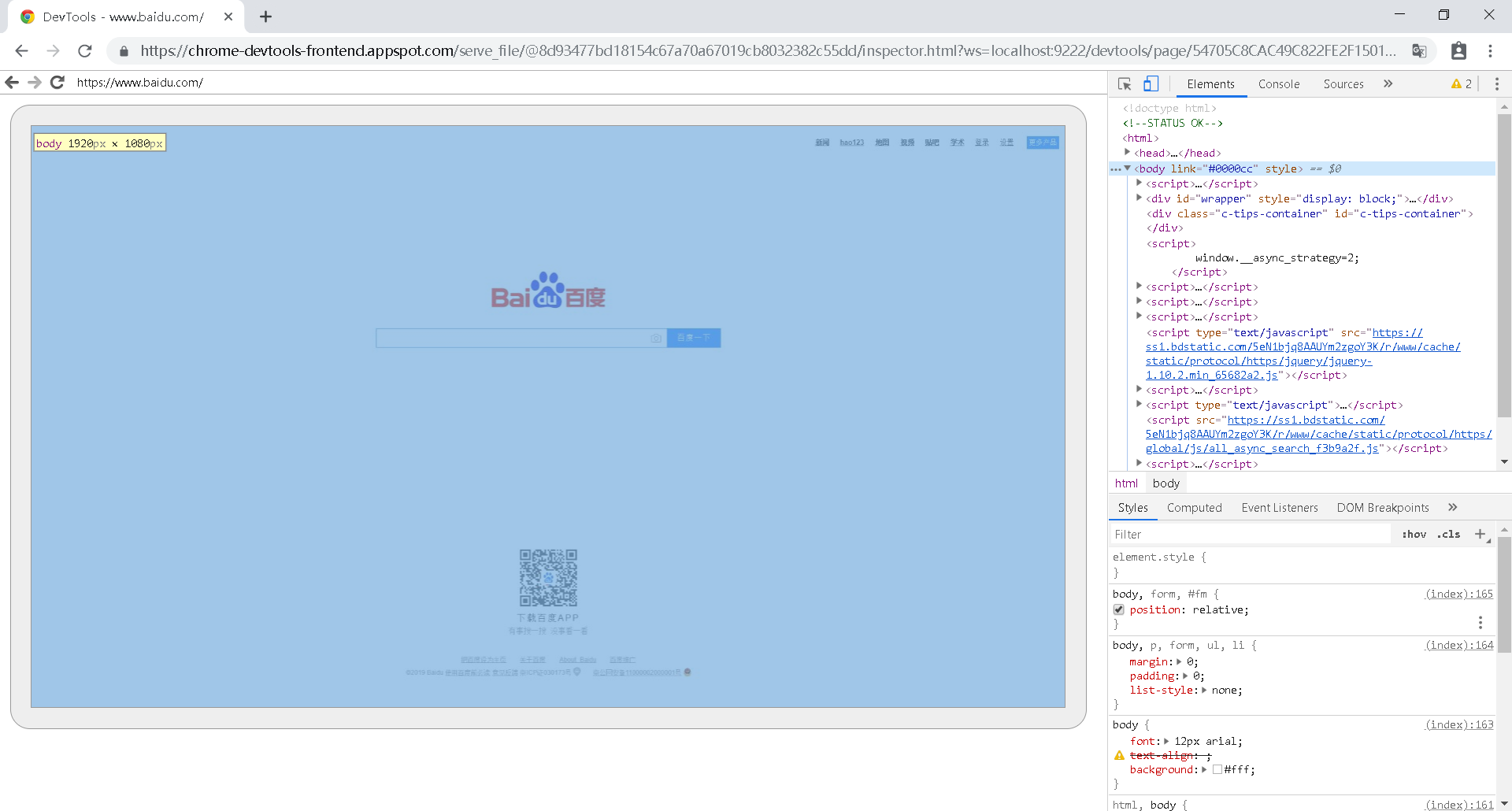Collapse the body element node
1512x811 pixels.
[x=1128, y=168]
